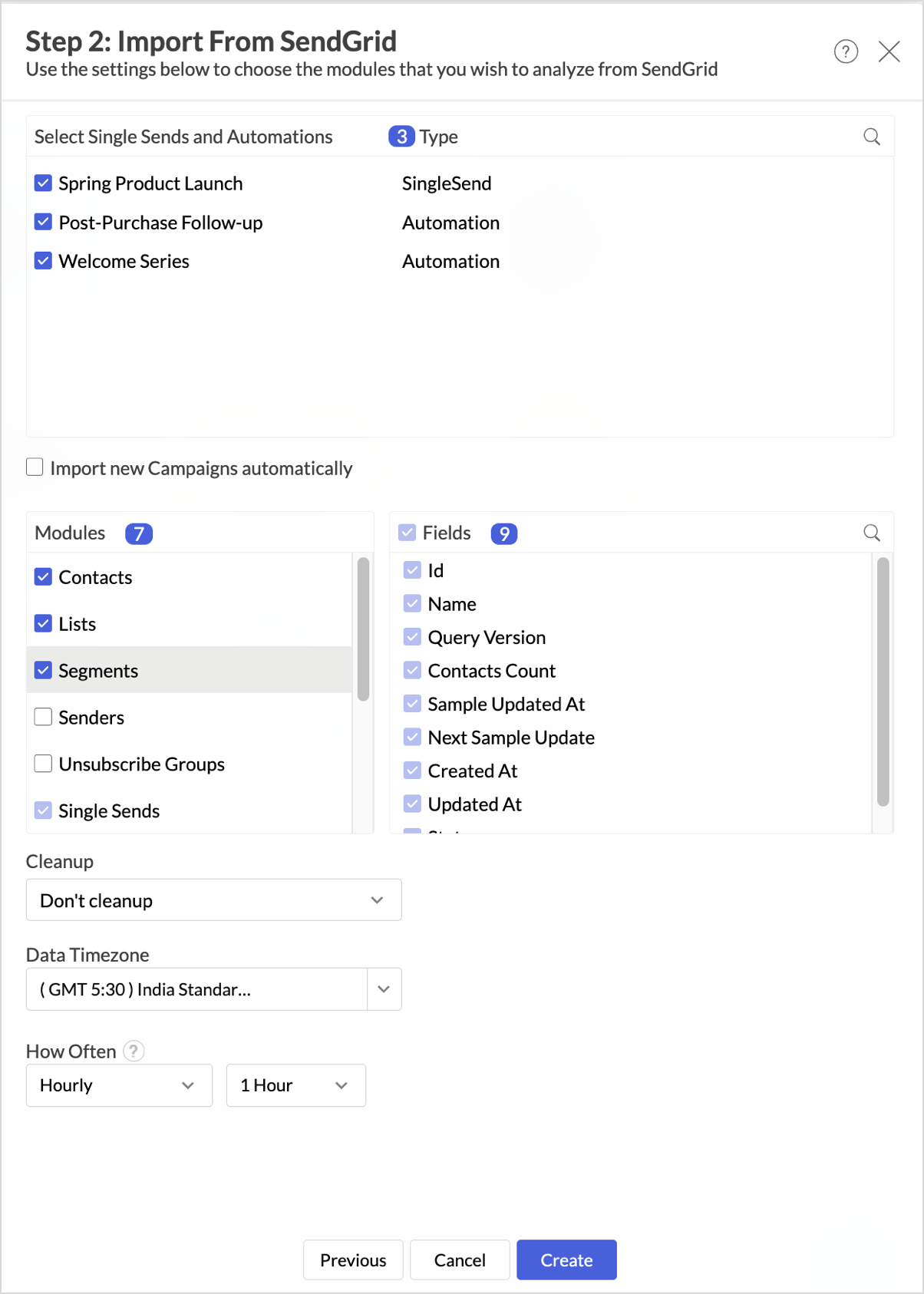Open the 1 Hour interval dropdown
924x1294 pixels.
click(x=295, y=1085)
